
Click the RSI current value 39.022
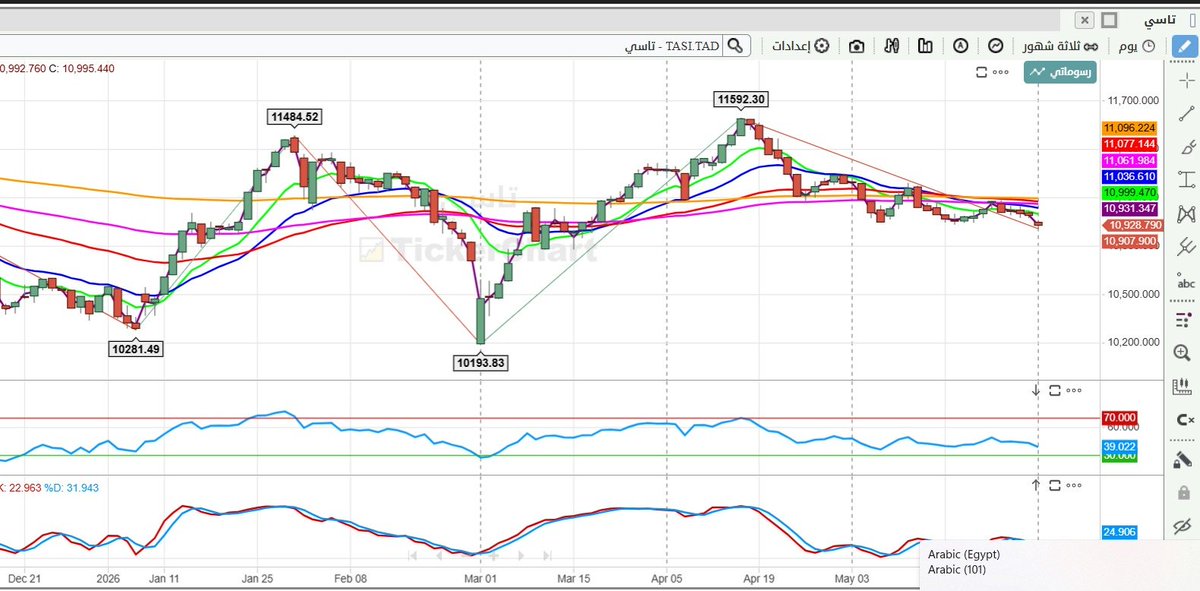1119,445
